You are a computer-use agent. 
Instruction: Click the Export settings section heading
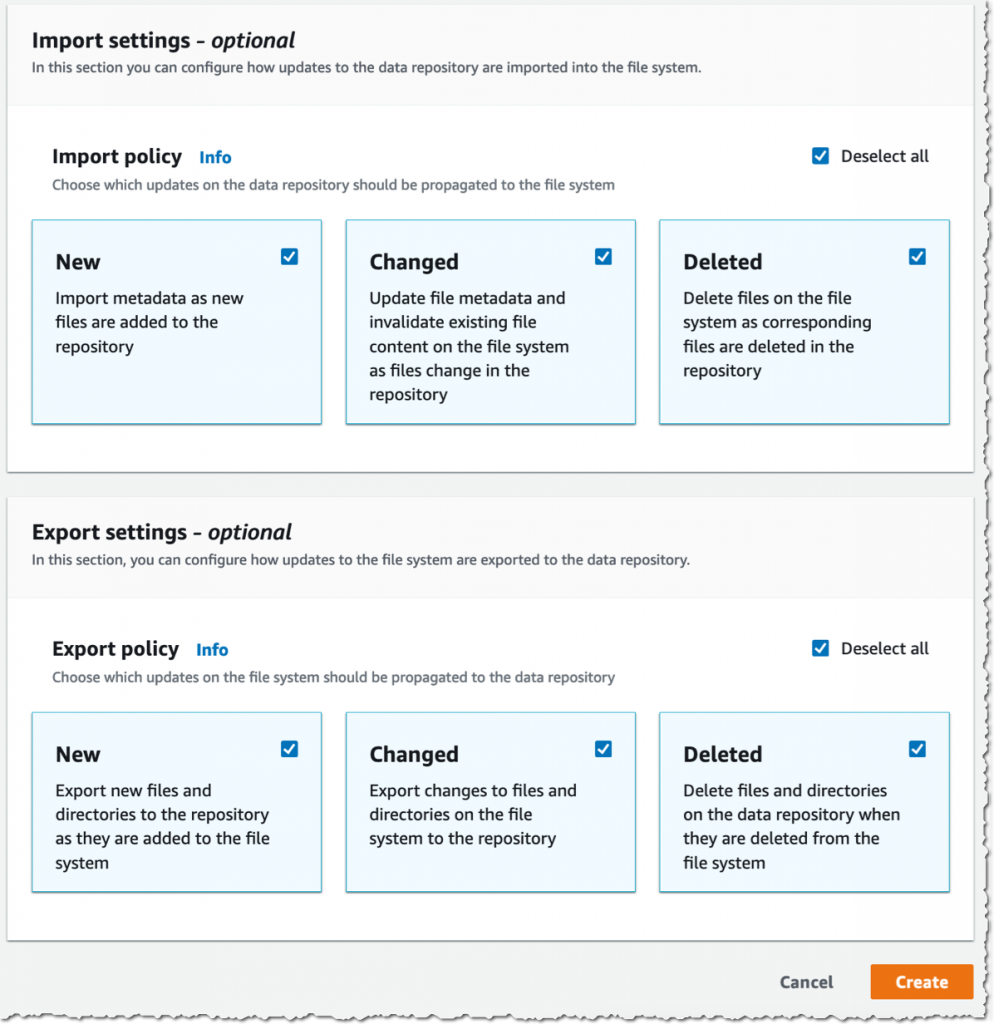pyautogui.click(x=162, y=532)
